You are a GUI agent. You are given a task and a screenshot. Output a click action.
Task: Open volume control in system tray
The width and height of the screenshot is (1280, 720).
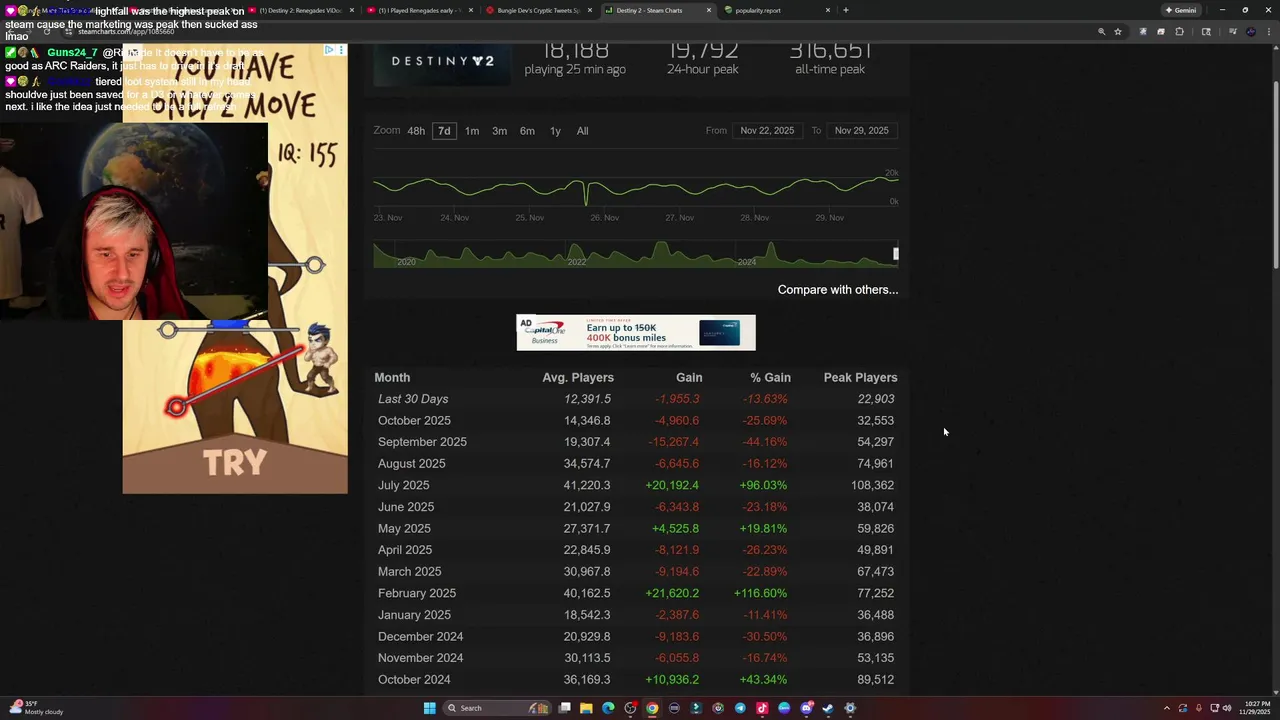[x=1227, y=708]
